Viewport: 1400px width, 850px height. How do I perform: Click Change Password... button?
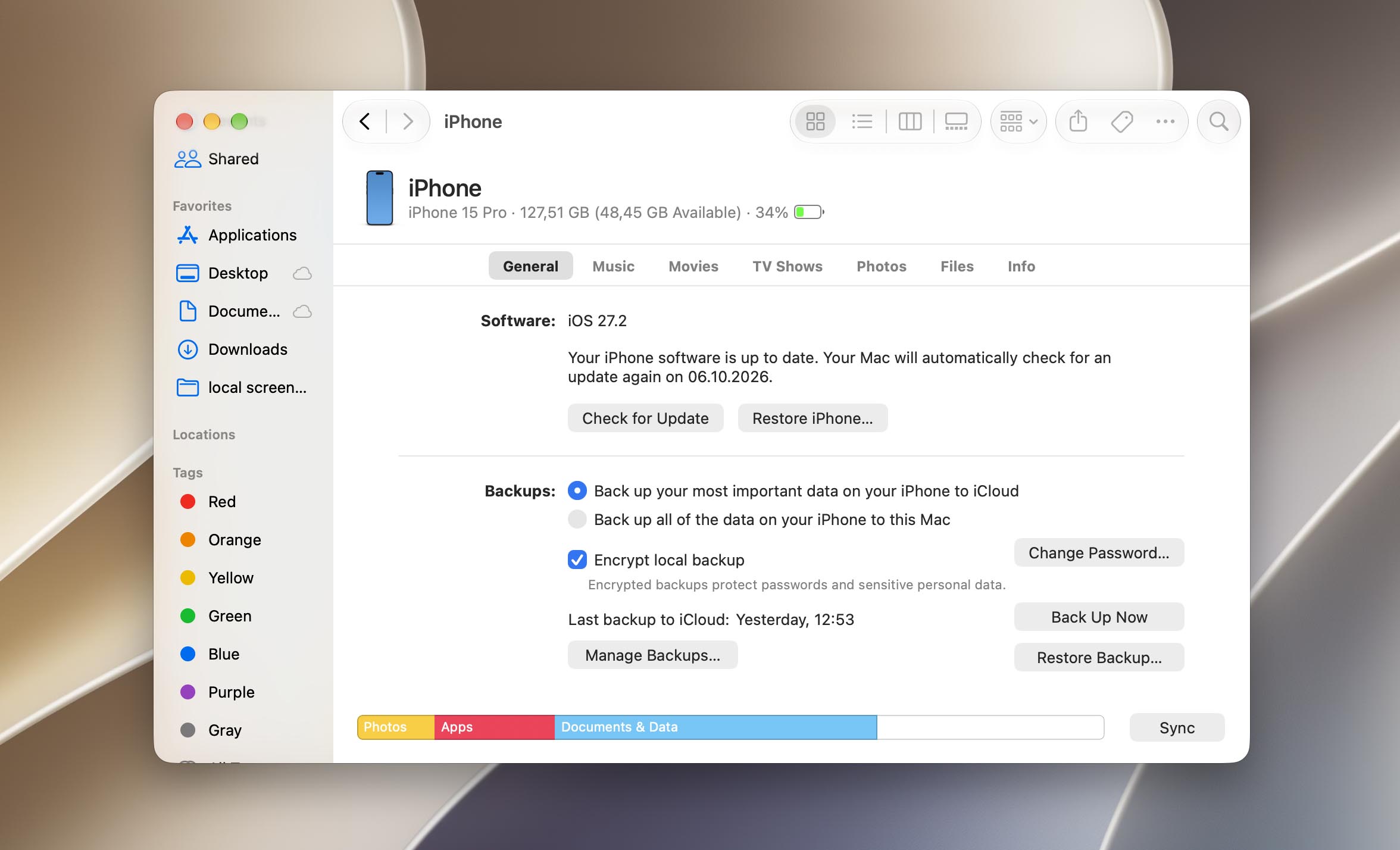pos(1099,552)
